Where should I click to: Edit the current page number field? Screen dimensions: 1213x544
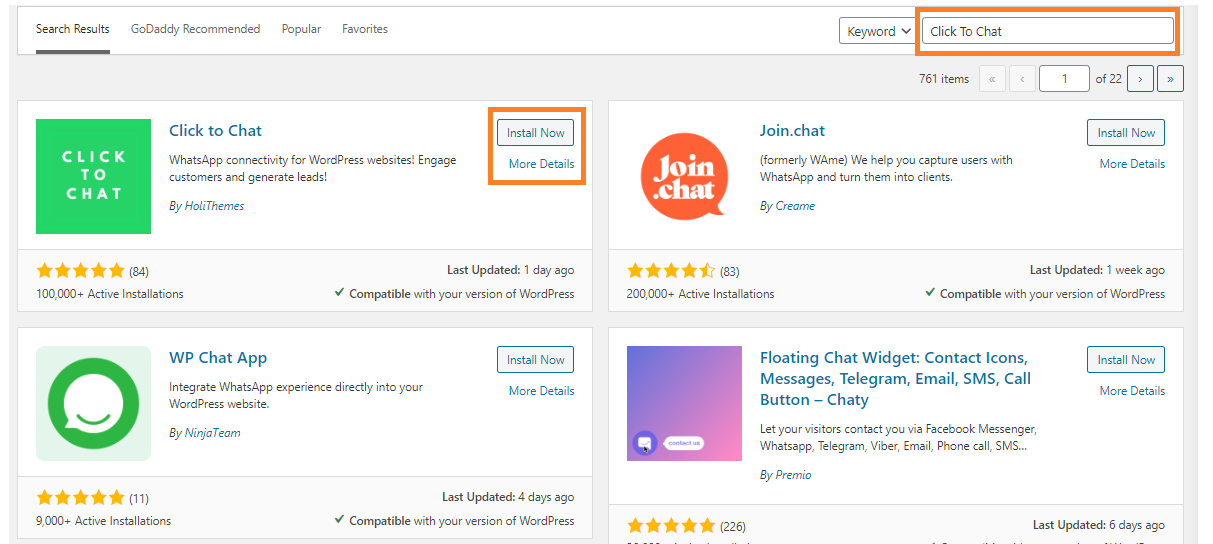1064,79
